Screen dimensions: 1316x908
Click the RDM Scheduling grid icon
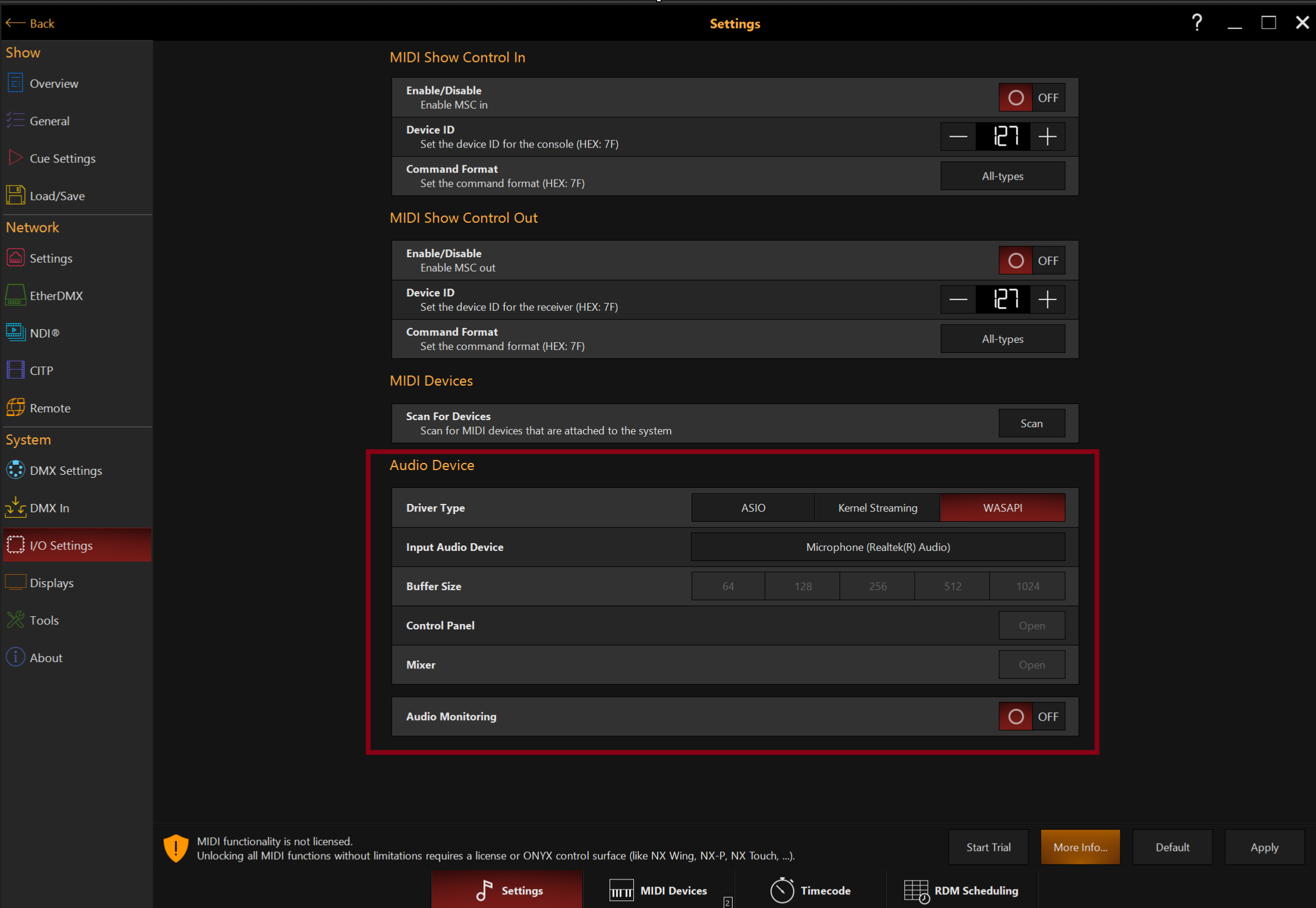point(917,891)
